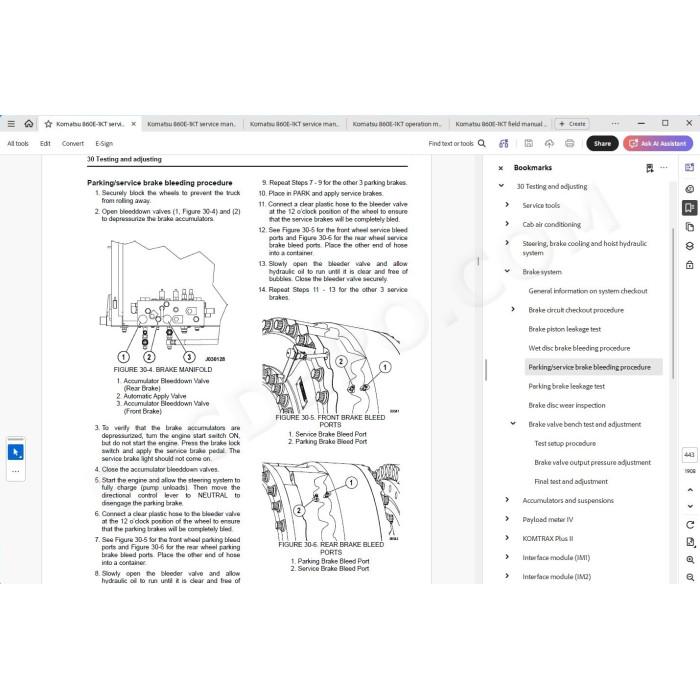
Task: Open Brake piston leakage test bookmark
Action: 564,329
